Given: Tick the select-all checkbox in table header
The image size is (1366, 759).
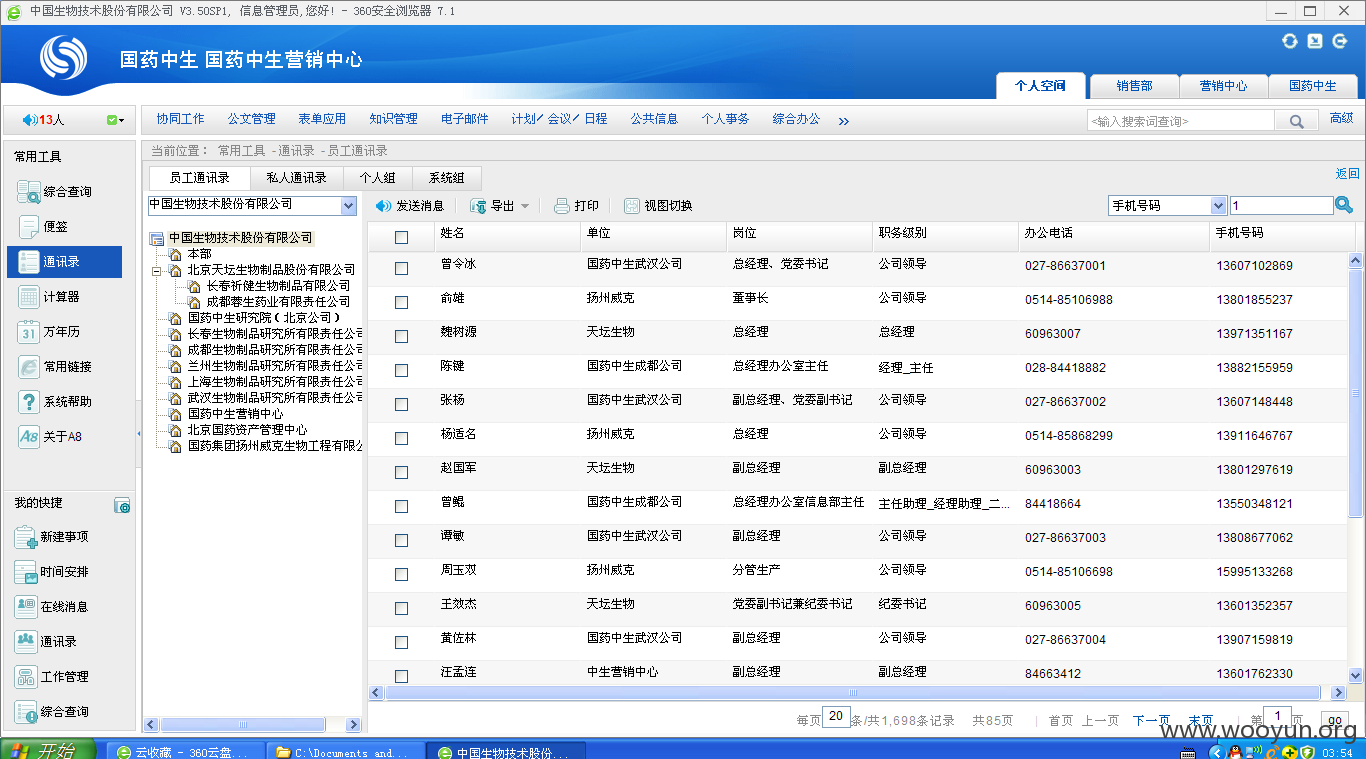Looking at the screenshot, I should [x=401, y=237].
